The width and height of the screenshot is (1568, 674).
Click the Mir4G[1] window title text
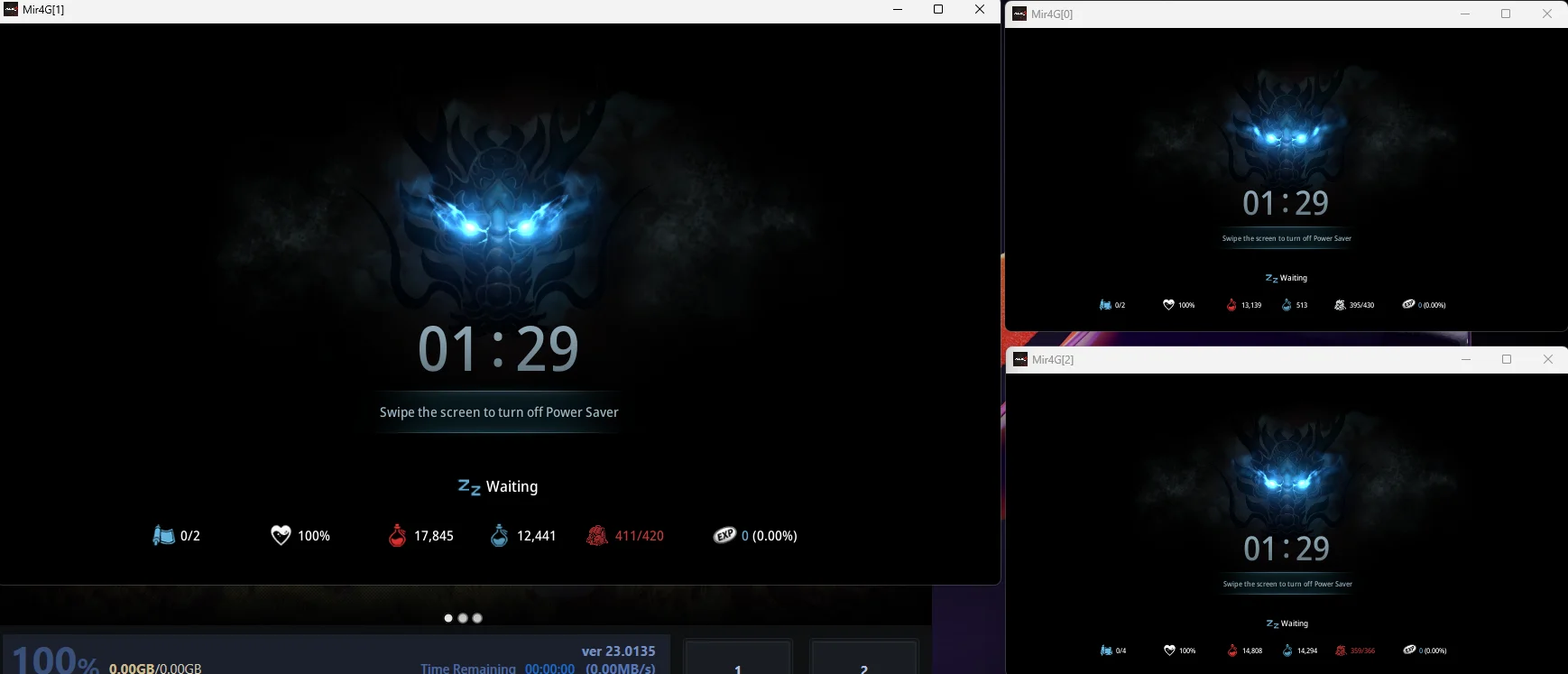[x=43, y=10]
